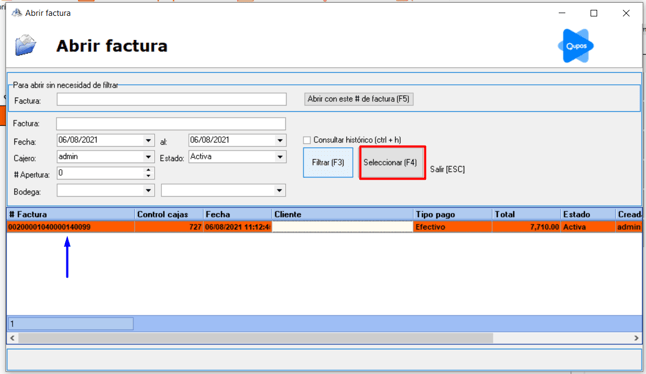Click the horizontal scrollbar thumb
This screenshot has height=374, width=646.
click(255, 338)
